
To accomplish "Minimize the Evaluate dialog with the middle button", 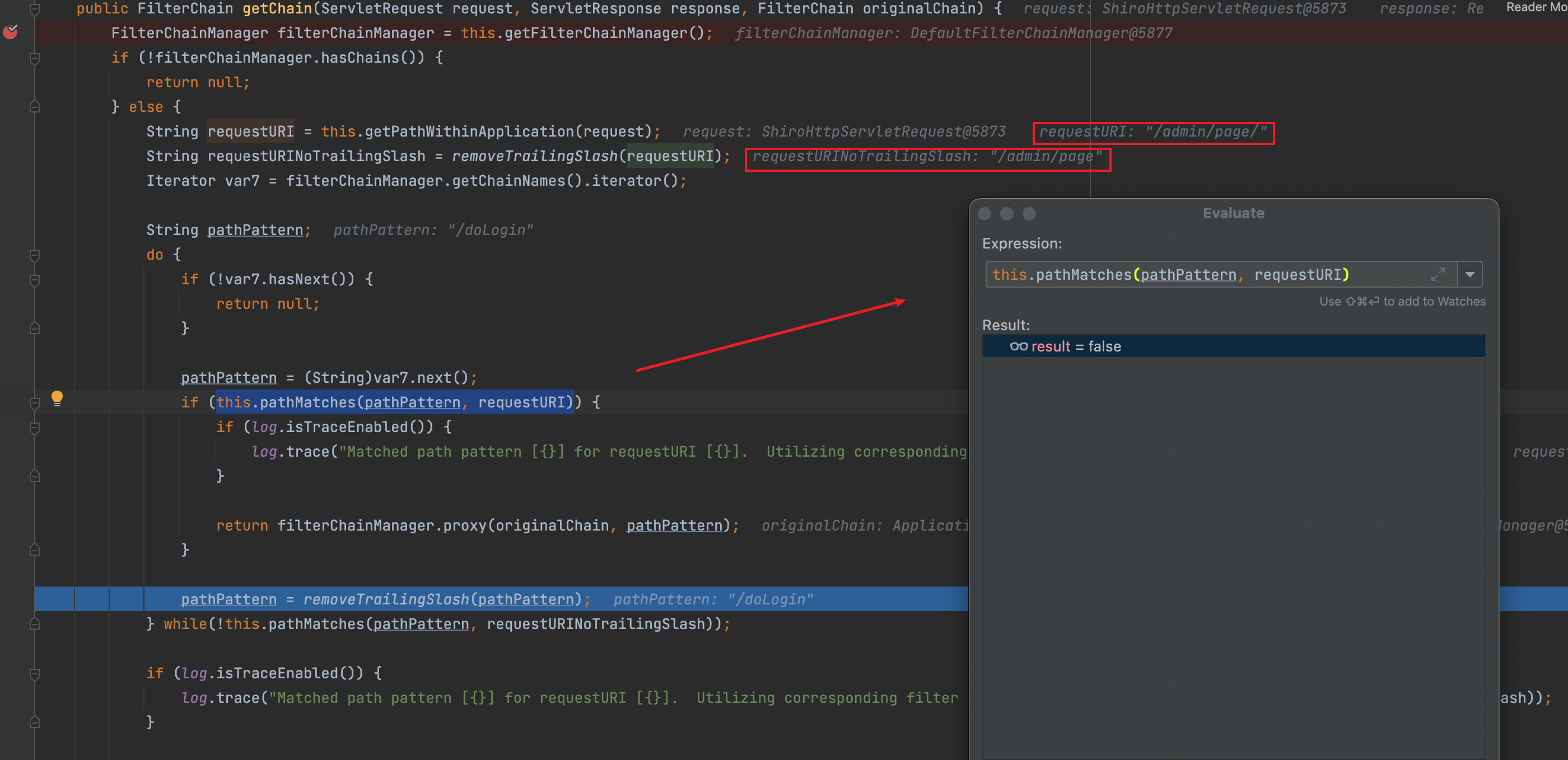I will pos(1007,214).
